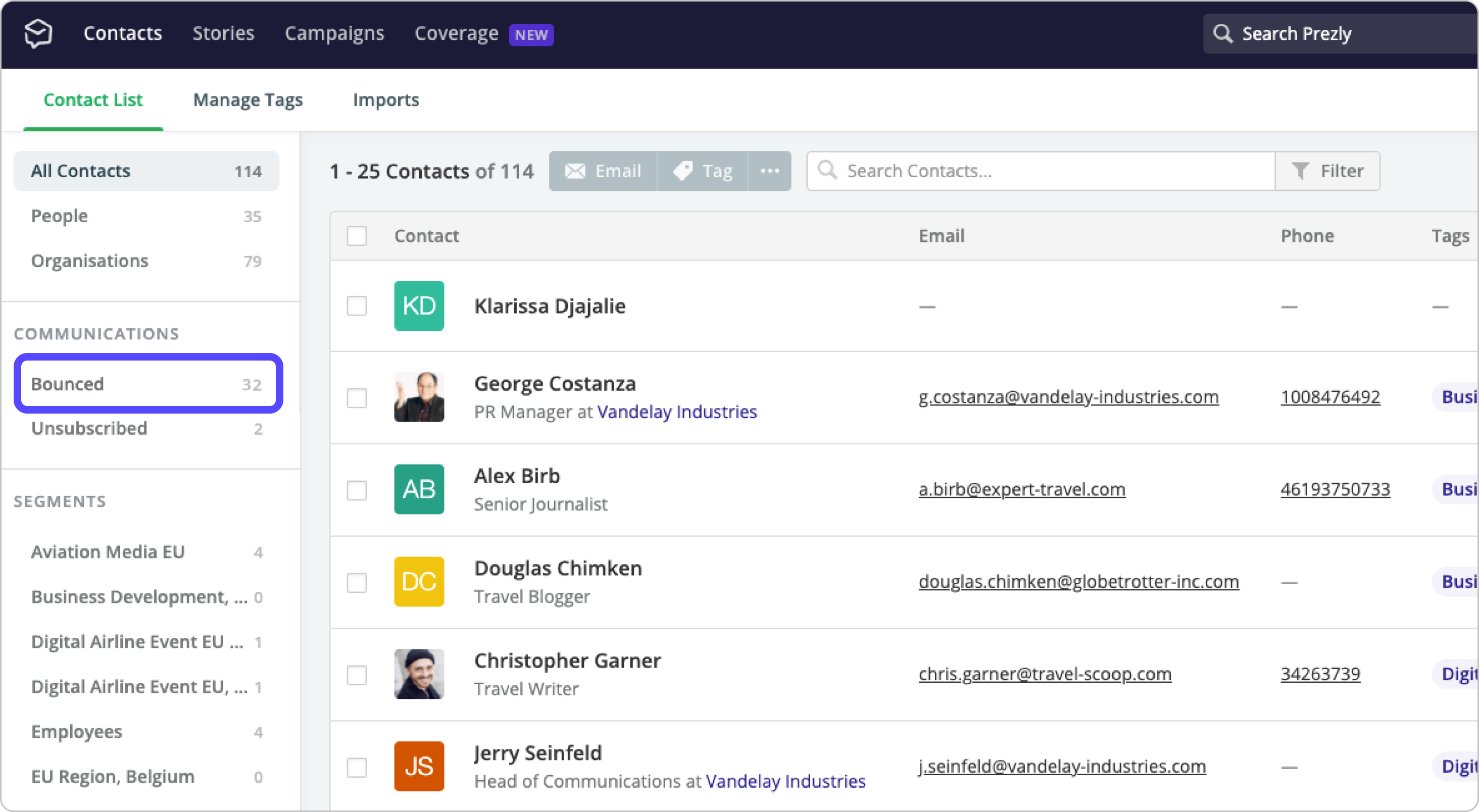Image resolution: width=1479 pixels, height=812 pixels.
Task: Click phone number 46193750733
Action: [1336, 489]
